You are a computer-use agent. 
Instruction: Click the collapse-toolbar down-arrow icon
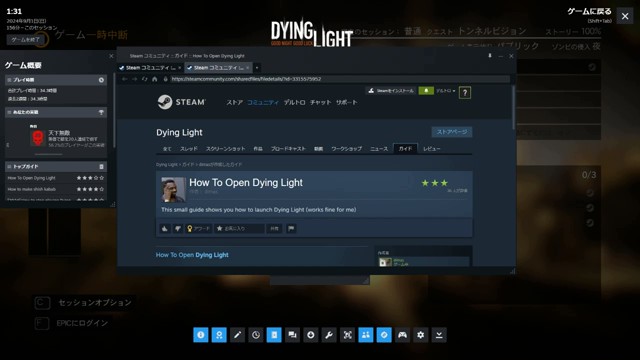tap(439, 335)
